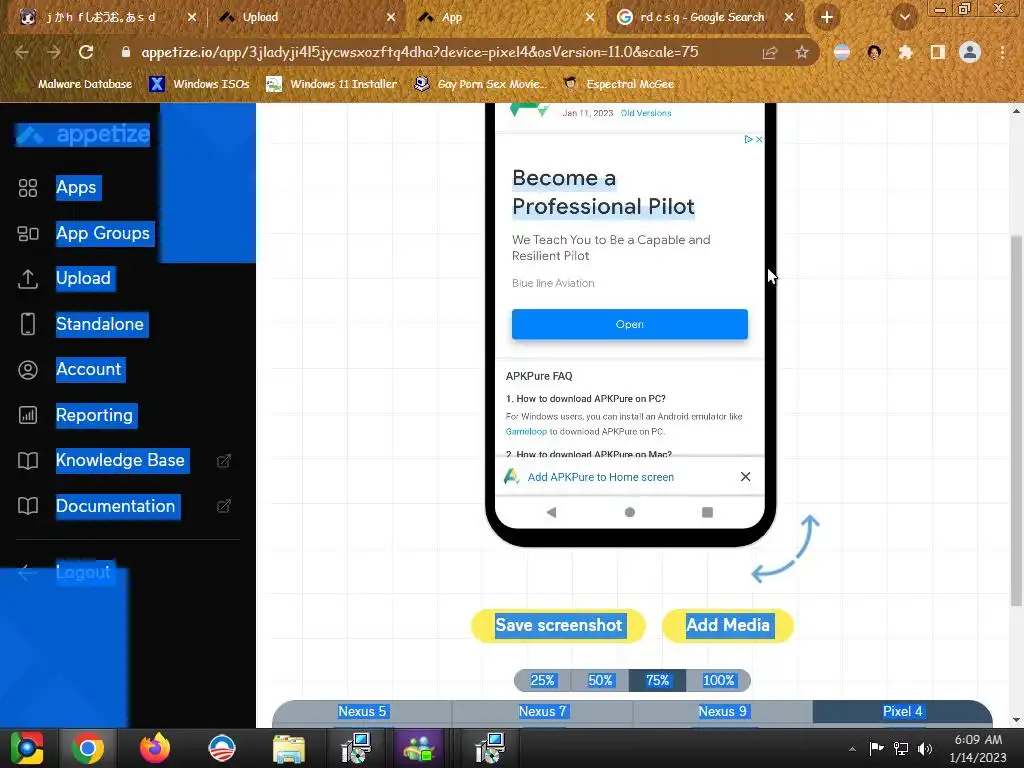Image resolution: width=1024 pixels, height=768 pixels.
Task: Click the Standalone phone icon
Action: click(27, 324)
